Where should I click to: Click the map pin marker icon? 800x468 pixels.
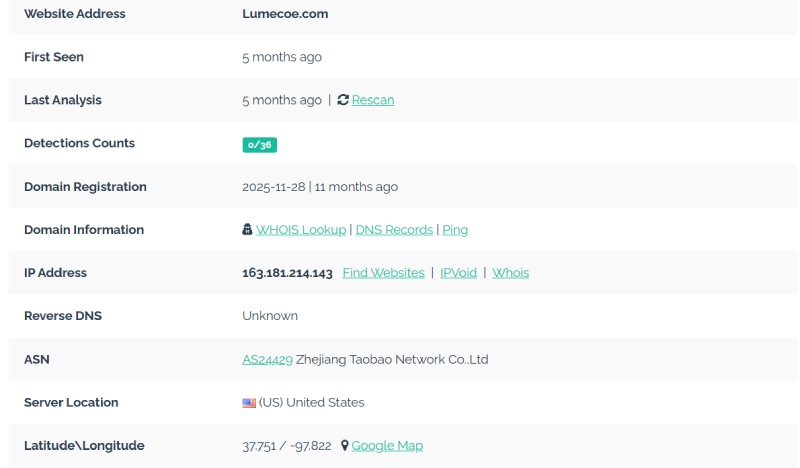[x=345, y=446]
